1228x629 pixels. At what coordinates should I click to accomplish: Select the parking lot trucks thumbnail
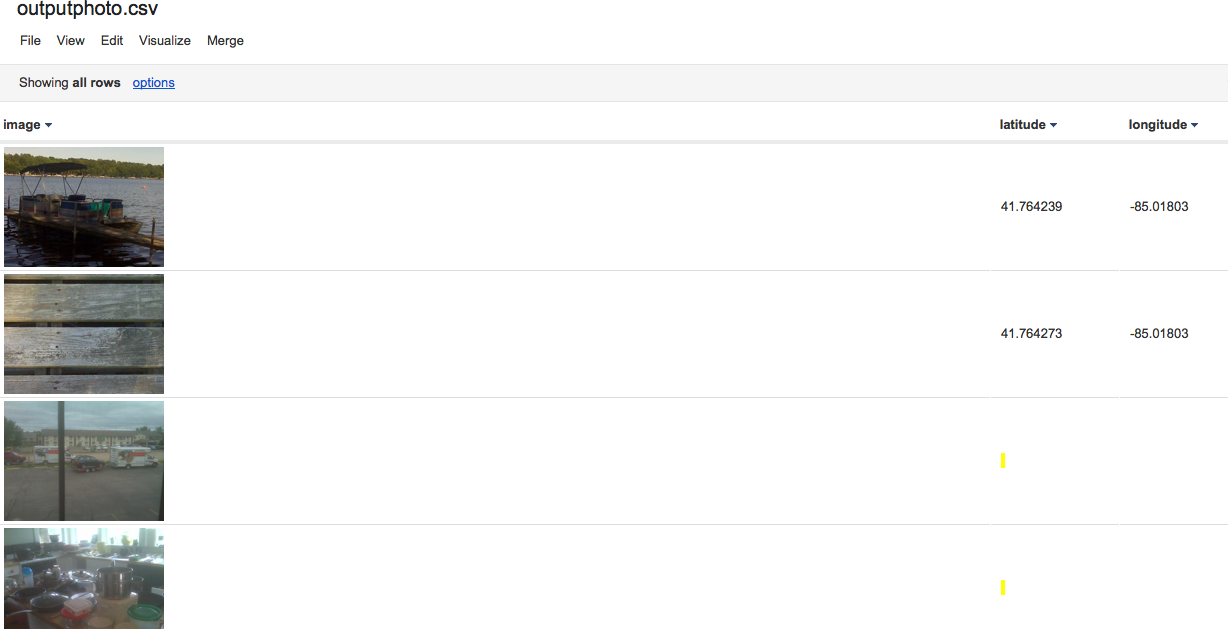coord(84,461)
